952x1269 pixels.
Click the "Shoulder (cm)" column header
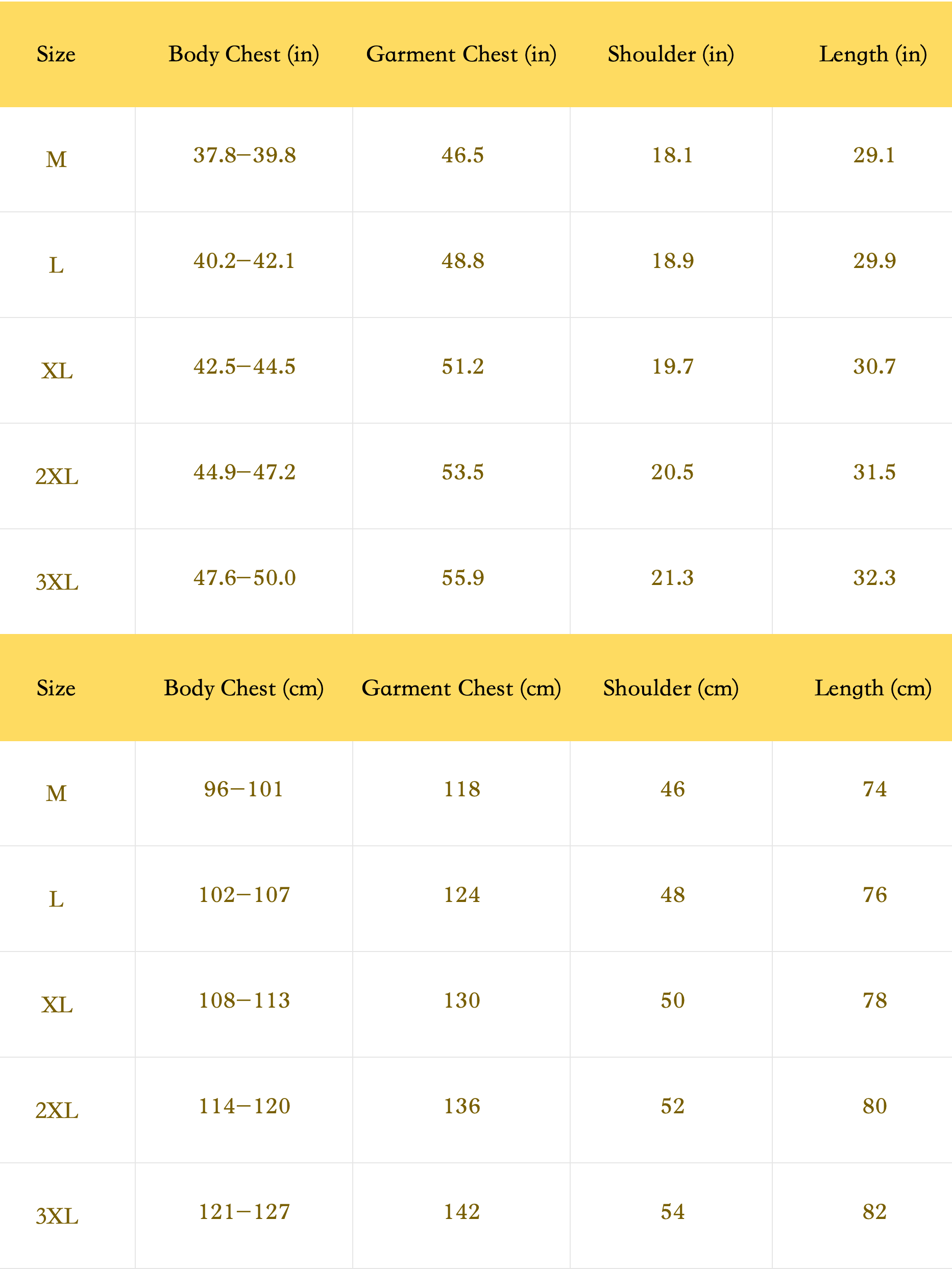pos(671,689)
